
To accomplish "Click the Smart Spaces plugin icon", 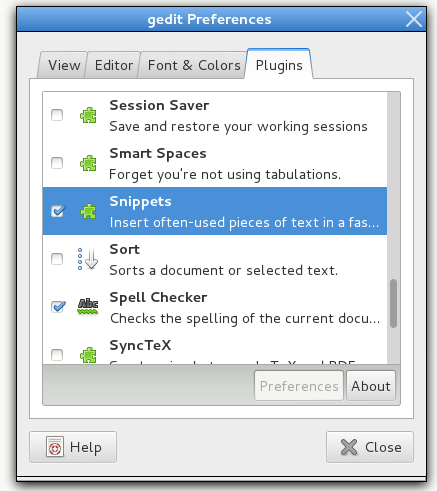I will tap(88, 163).
